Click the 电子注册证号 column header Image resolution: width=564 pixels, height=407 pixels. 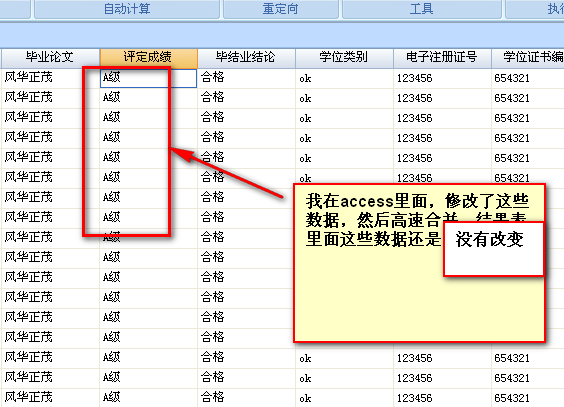[442, 58]
